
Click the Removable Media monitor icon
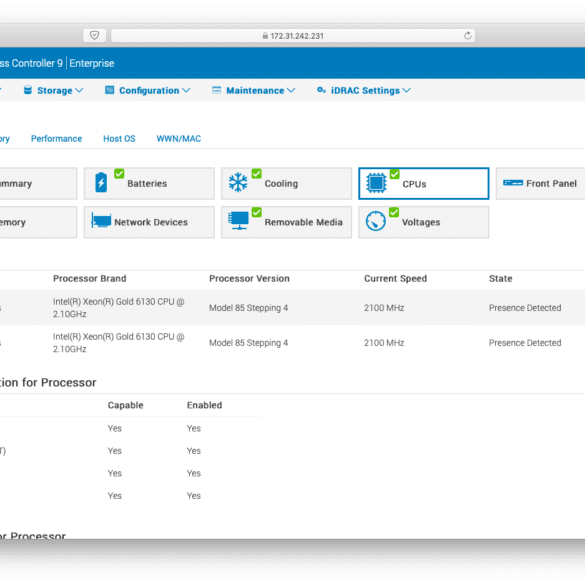(x=238, y=220)
